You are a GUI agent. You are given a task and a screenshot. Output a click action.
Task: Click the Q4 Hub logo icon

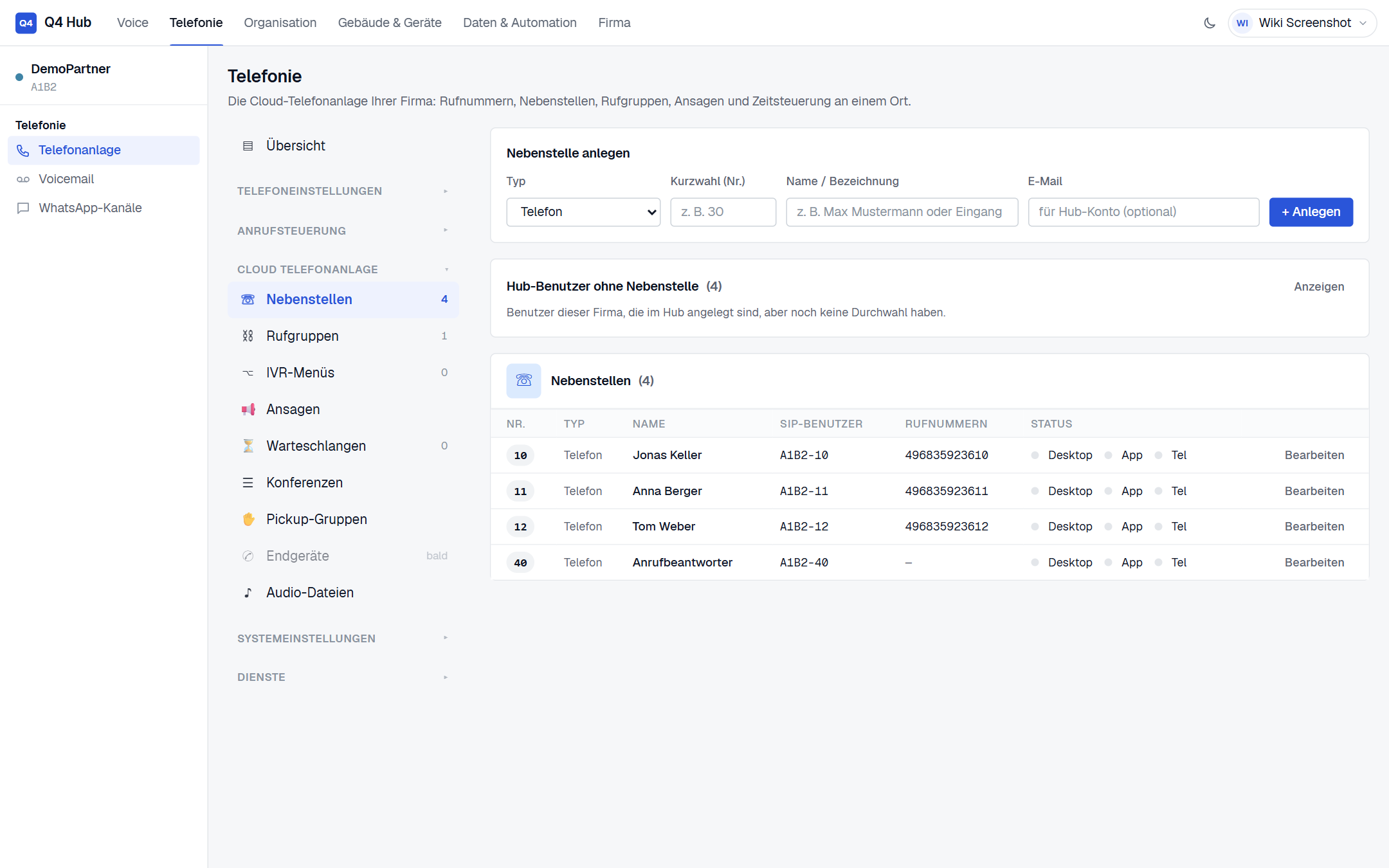26,23
